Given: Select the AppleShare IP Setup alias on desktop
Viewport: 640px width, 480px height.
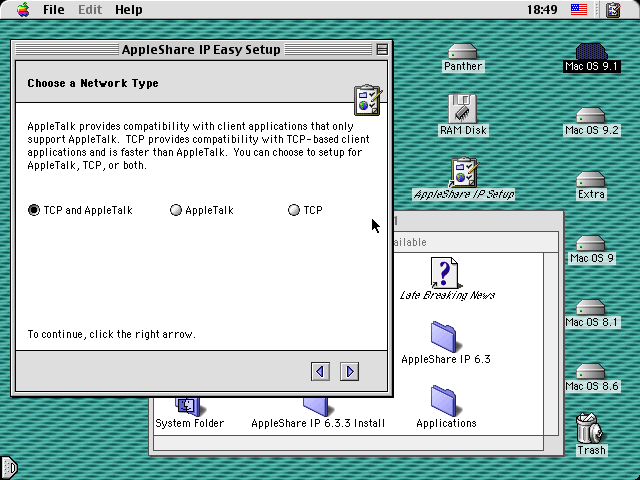Looking at the screenshot, I should click(x=464, y=173).
